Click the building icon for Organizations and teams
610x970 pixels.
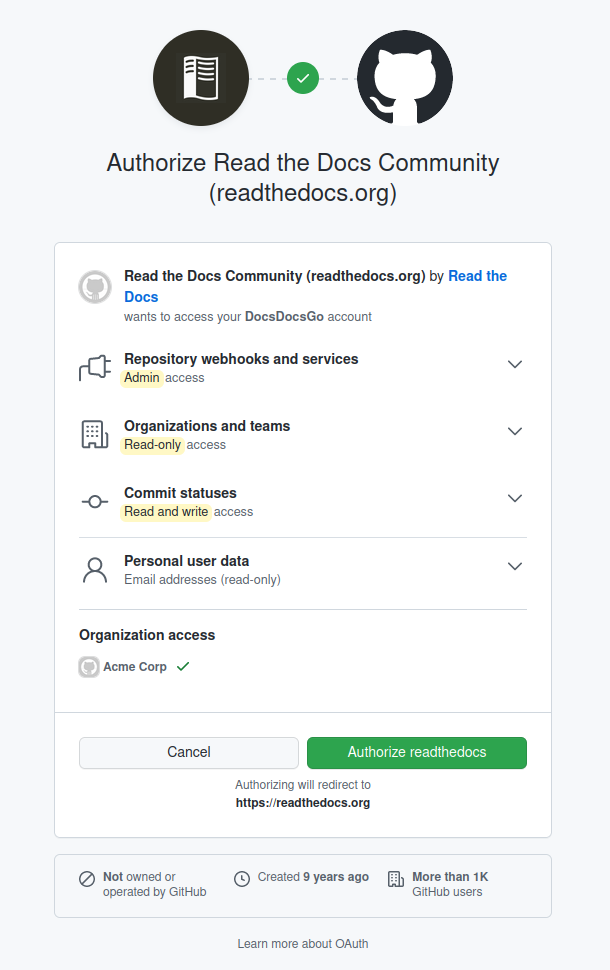(x=94, y=434)
